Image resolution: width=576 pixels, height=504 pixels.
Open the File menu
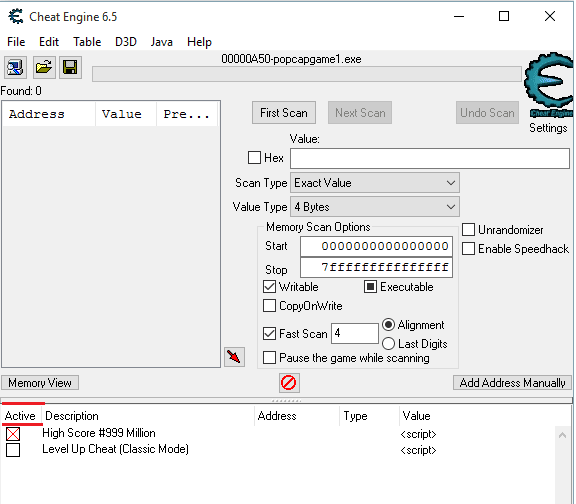coord(16,42)
